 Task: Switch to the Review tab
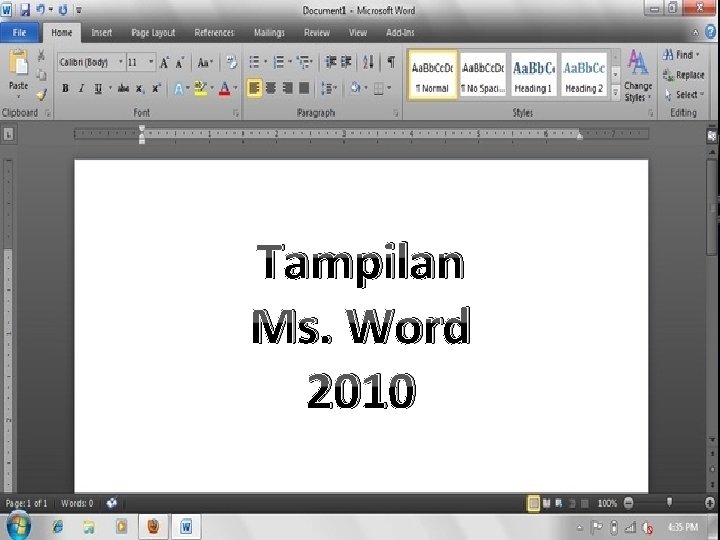point(317,33)
